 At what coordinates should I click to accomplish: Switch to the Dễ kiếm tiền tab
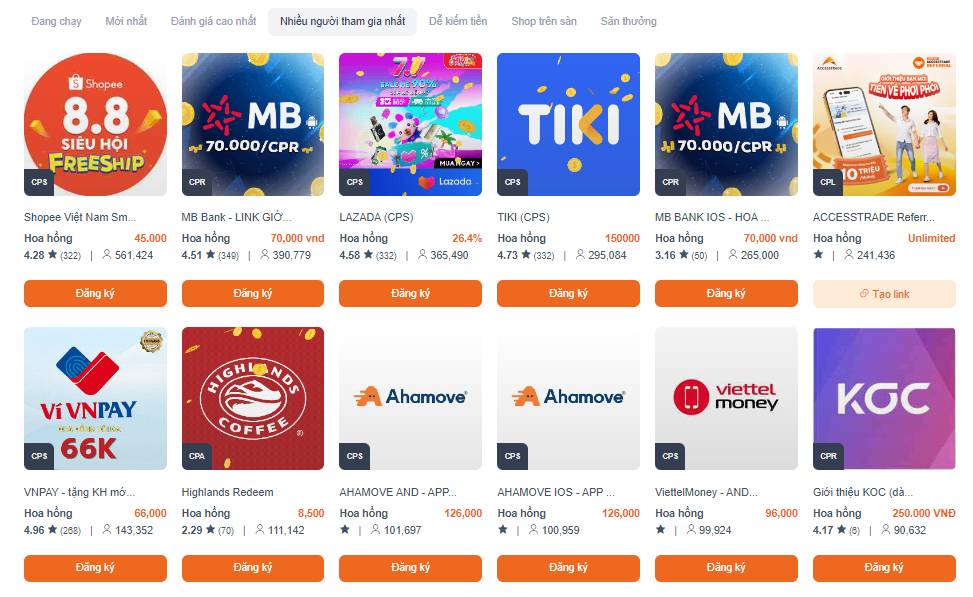click(458, 21)
